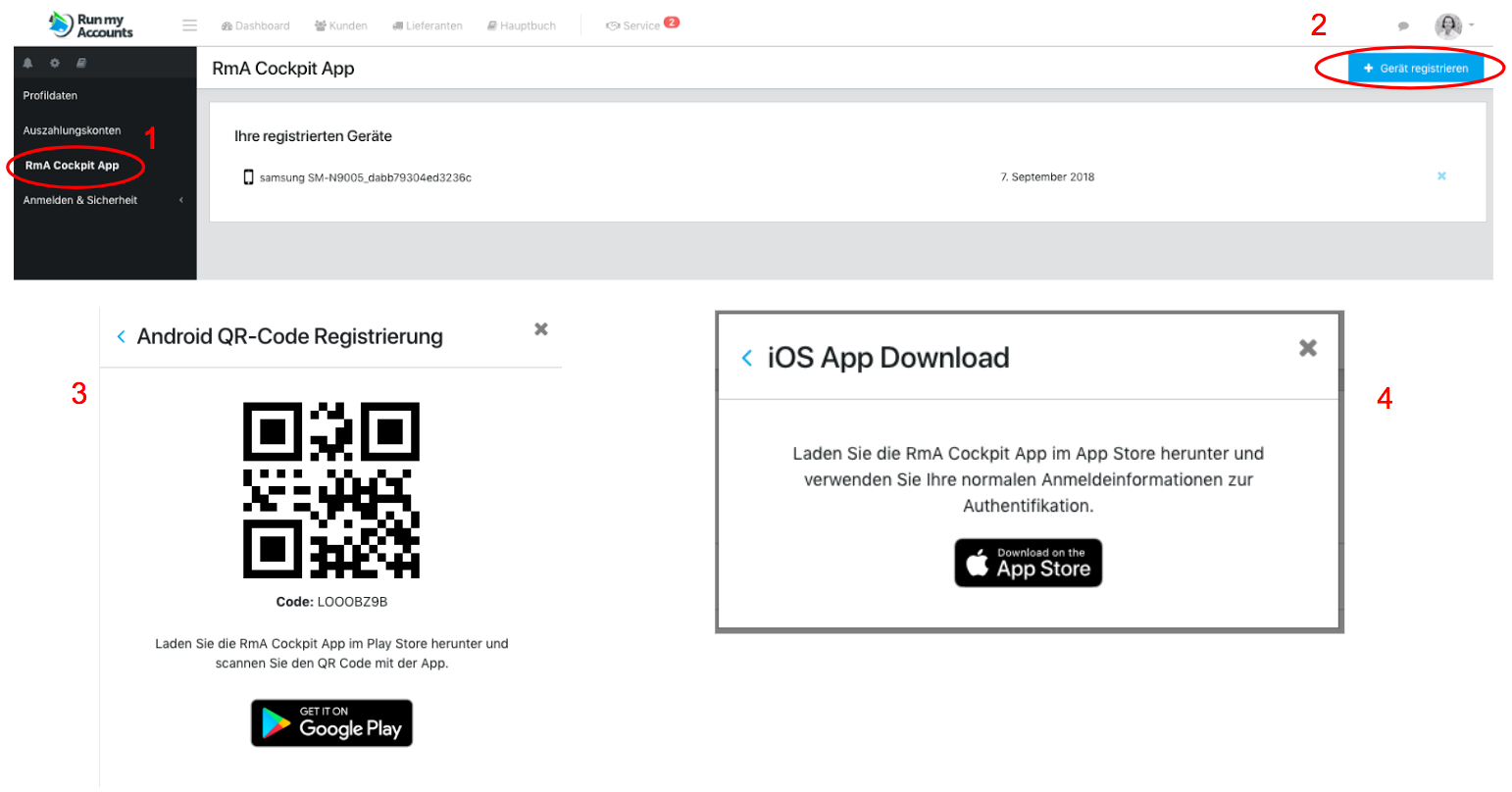The image size is (1512, 792).
Task: Click the 7. September 2018 date
Action: (1047, 177)
